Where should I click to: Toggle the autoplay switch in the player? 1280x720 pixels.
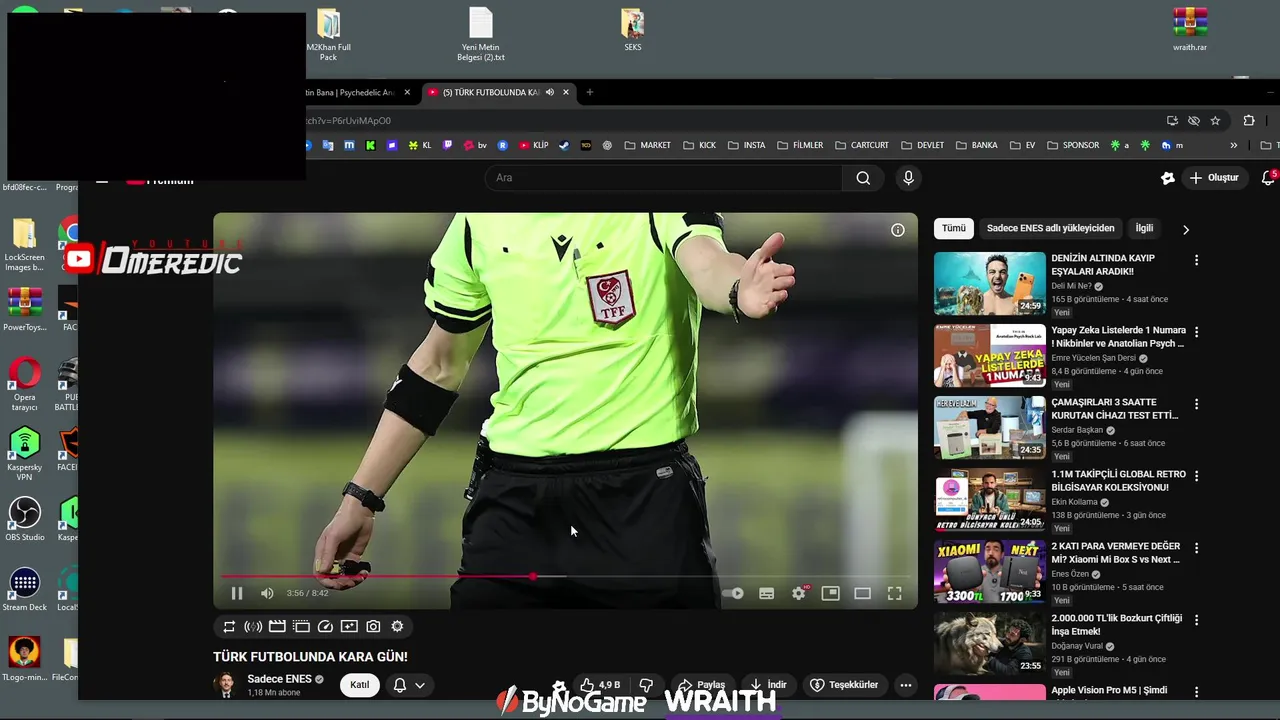point(733,593)
